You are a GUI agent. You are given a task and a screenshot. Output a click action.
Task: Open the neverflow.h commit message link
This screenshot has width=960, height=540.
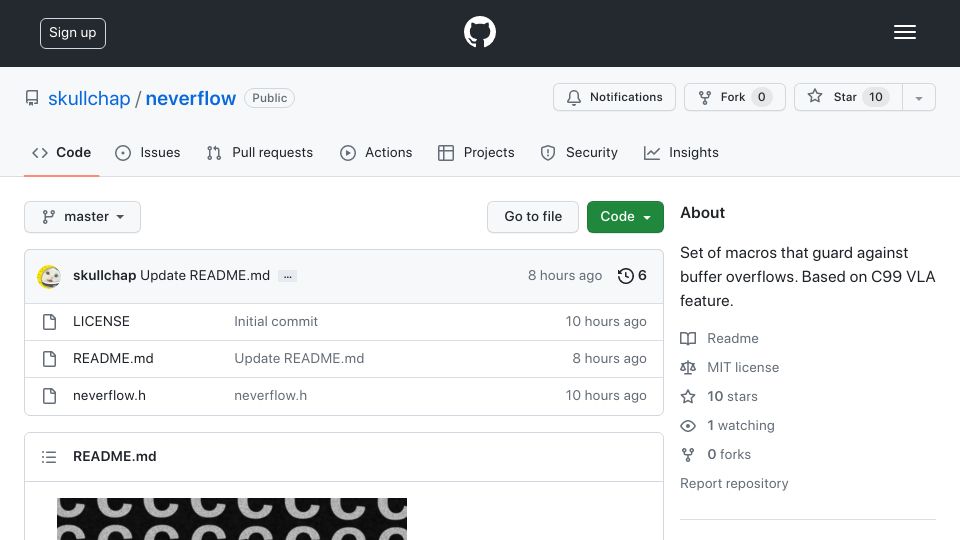point(270,396)
